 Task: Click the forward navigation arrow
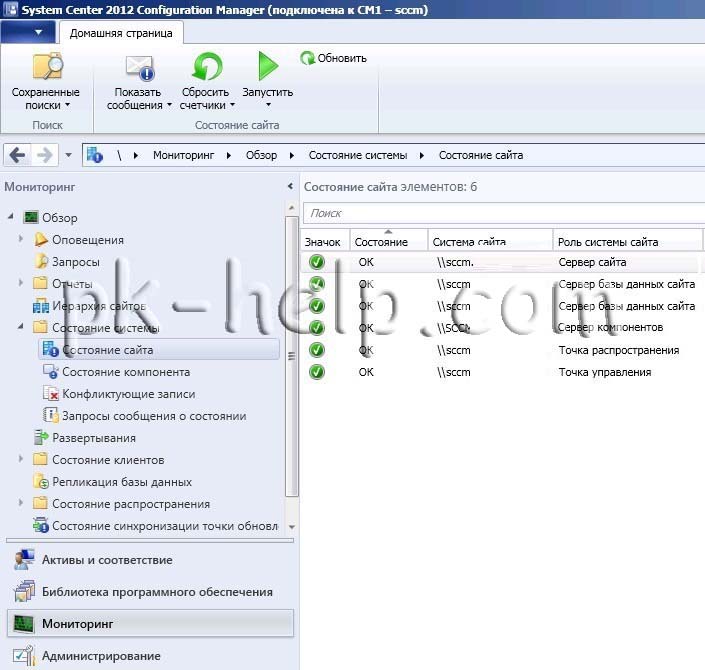[x=45, y=155]
